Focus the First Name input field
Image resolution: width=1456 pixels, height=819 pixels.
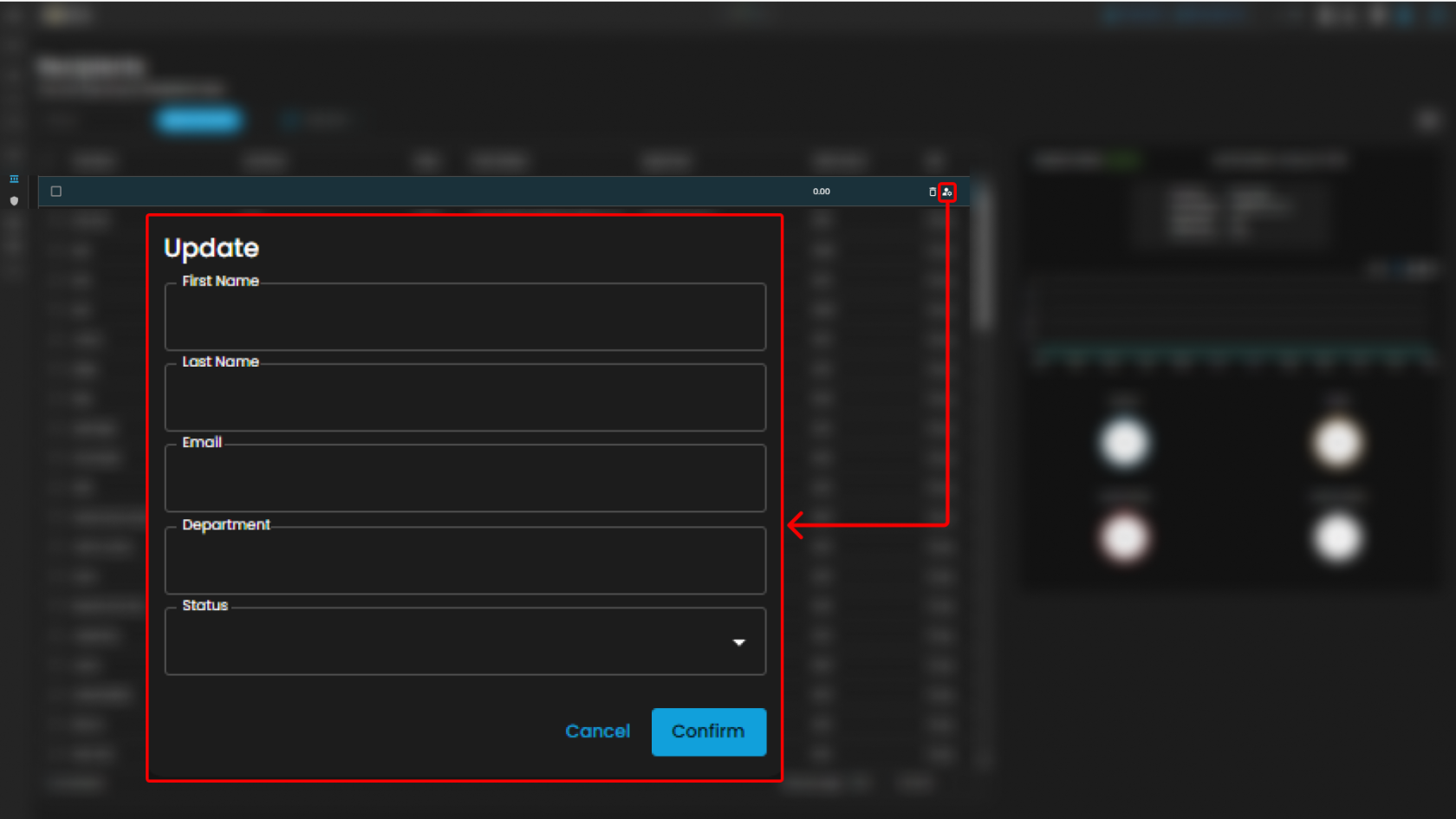[x=465, y=317]
